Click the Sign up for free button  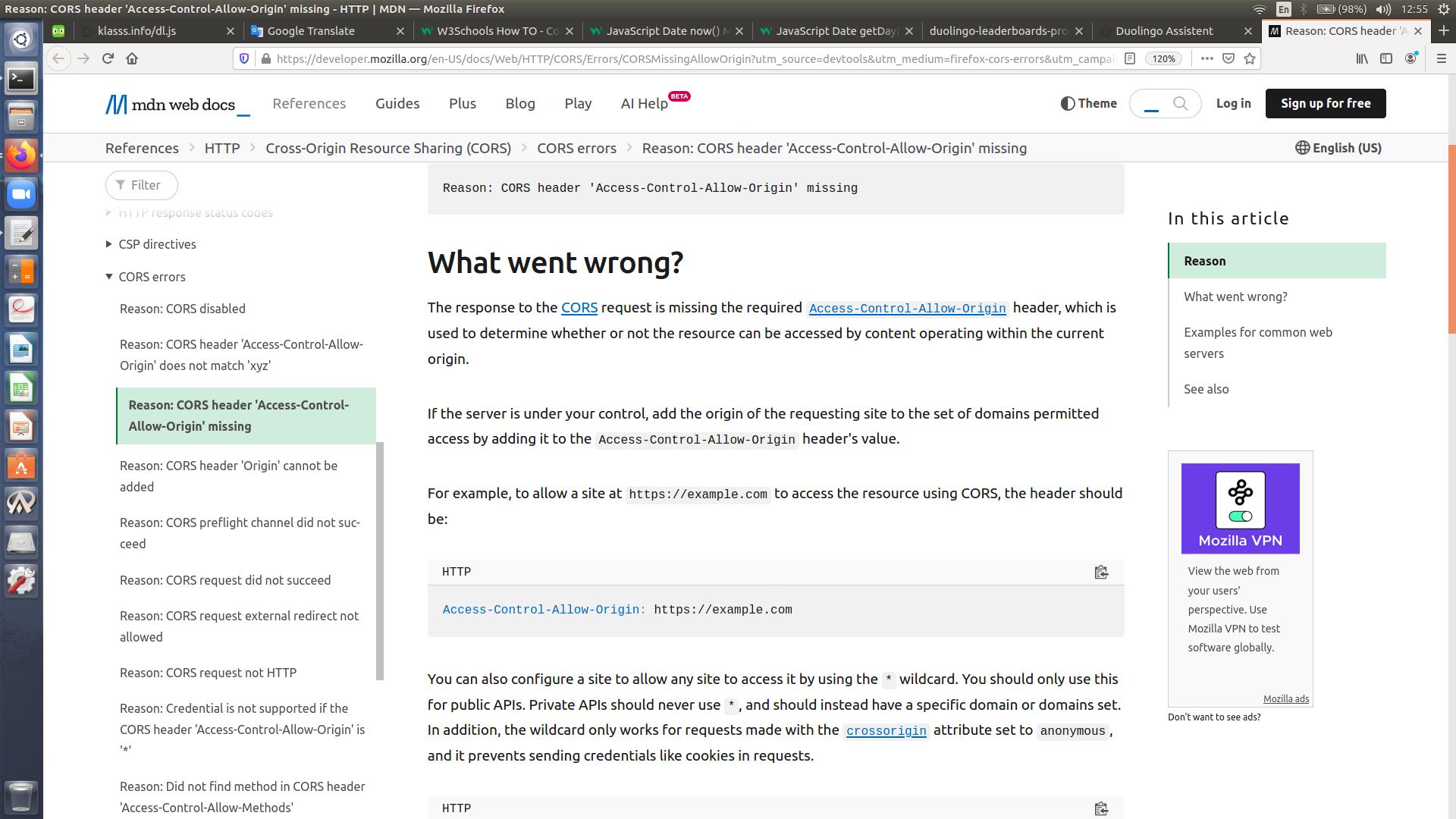(x=1325, y=103)
